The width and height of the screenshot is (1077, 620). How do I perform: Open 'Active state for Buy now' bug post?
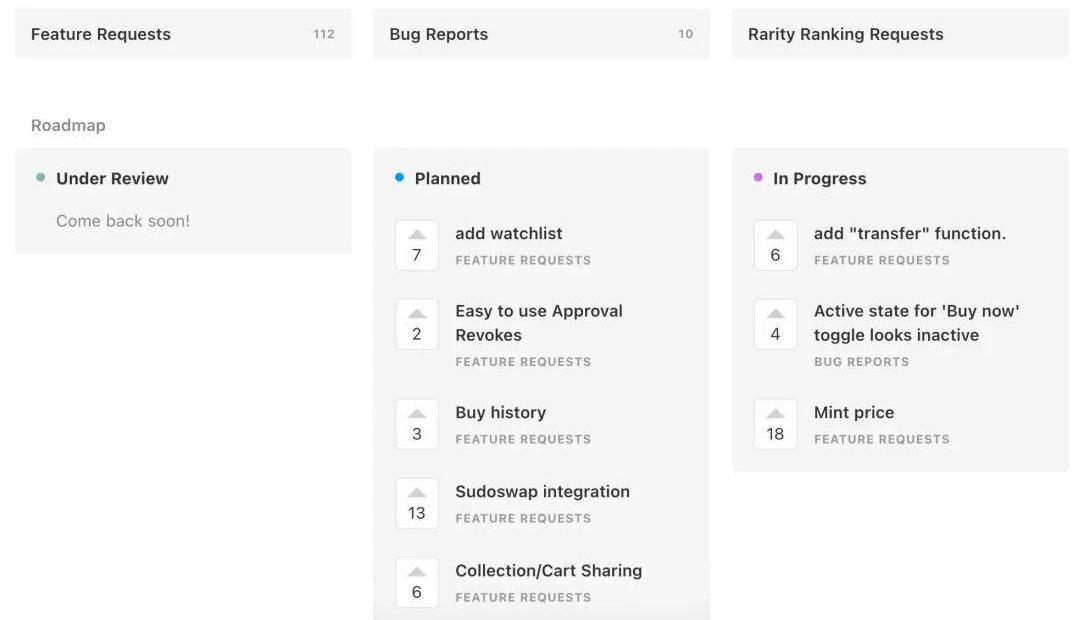(916, 323)
